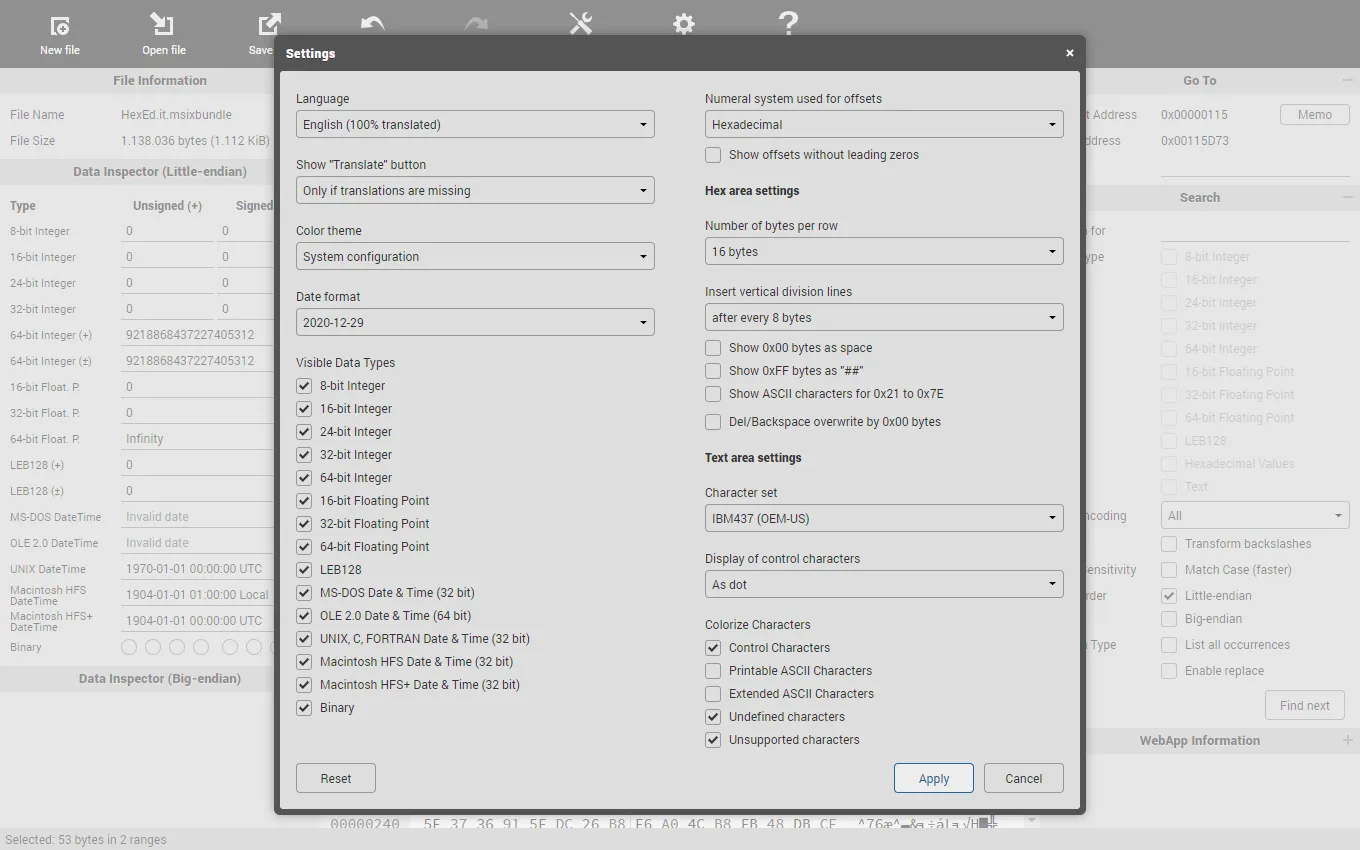Viewport: 1360px width, 850px height.
Task: Uncheck UNIX, C, FORTRAN Date & Time (32 bit)
Action: [x=304, y=639]
